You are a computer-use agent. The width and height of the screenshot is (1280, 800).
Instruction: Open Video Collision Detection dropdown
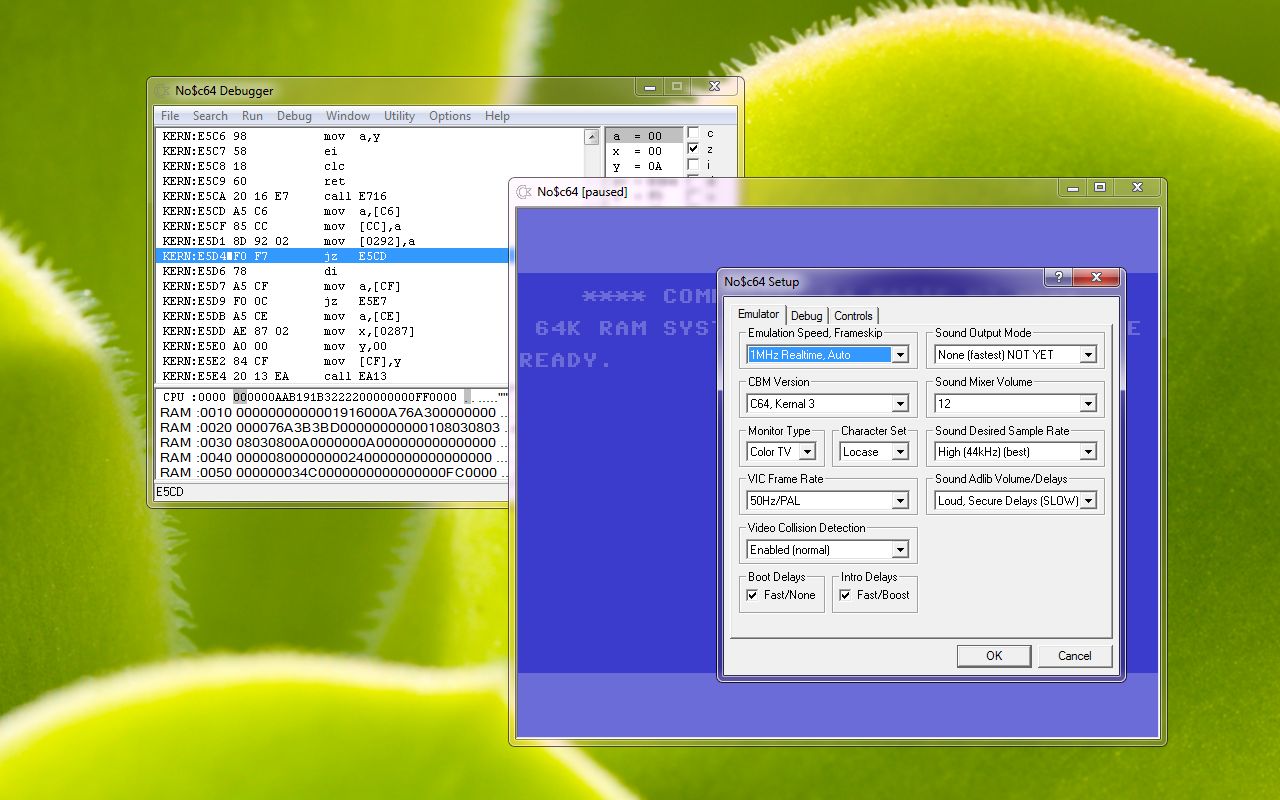tap(900, 550)
